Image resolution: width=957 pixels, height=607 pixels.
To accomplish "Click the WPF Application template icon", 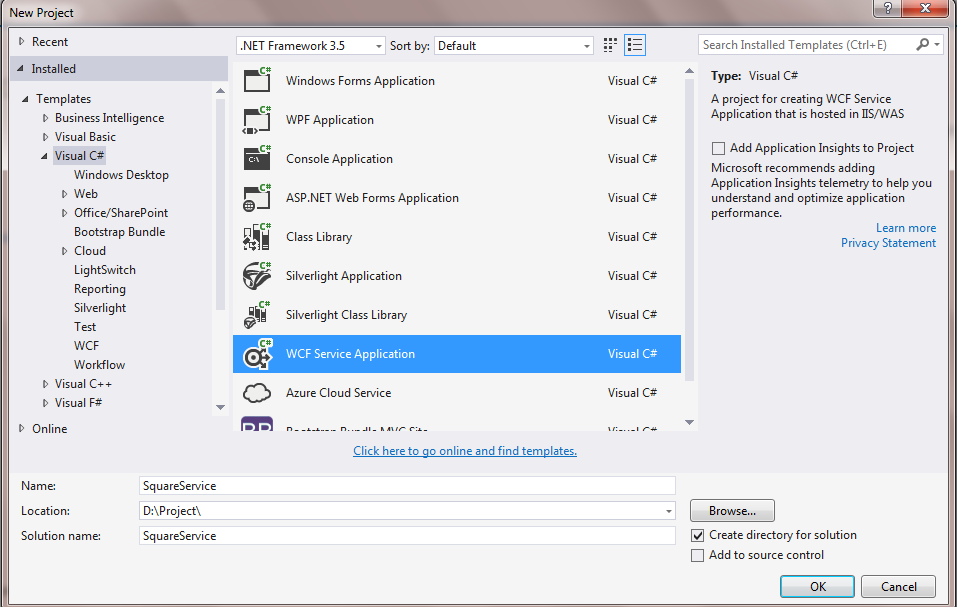I will click(257, 120).
